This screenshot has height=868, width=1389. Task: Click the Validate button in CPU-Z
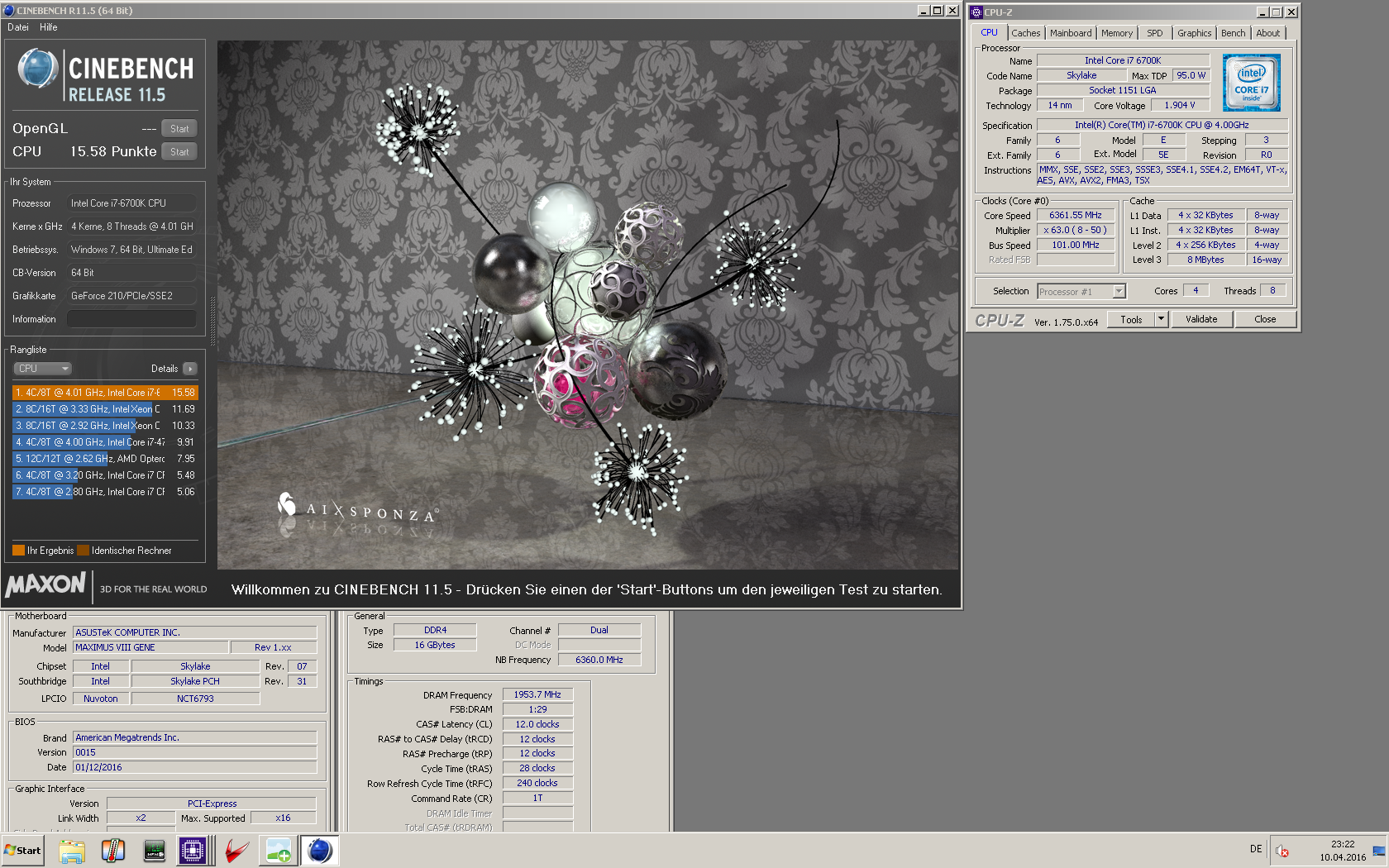(1201, 320)
